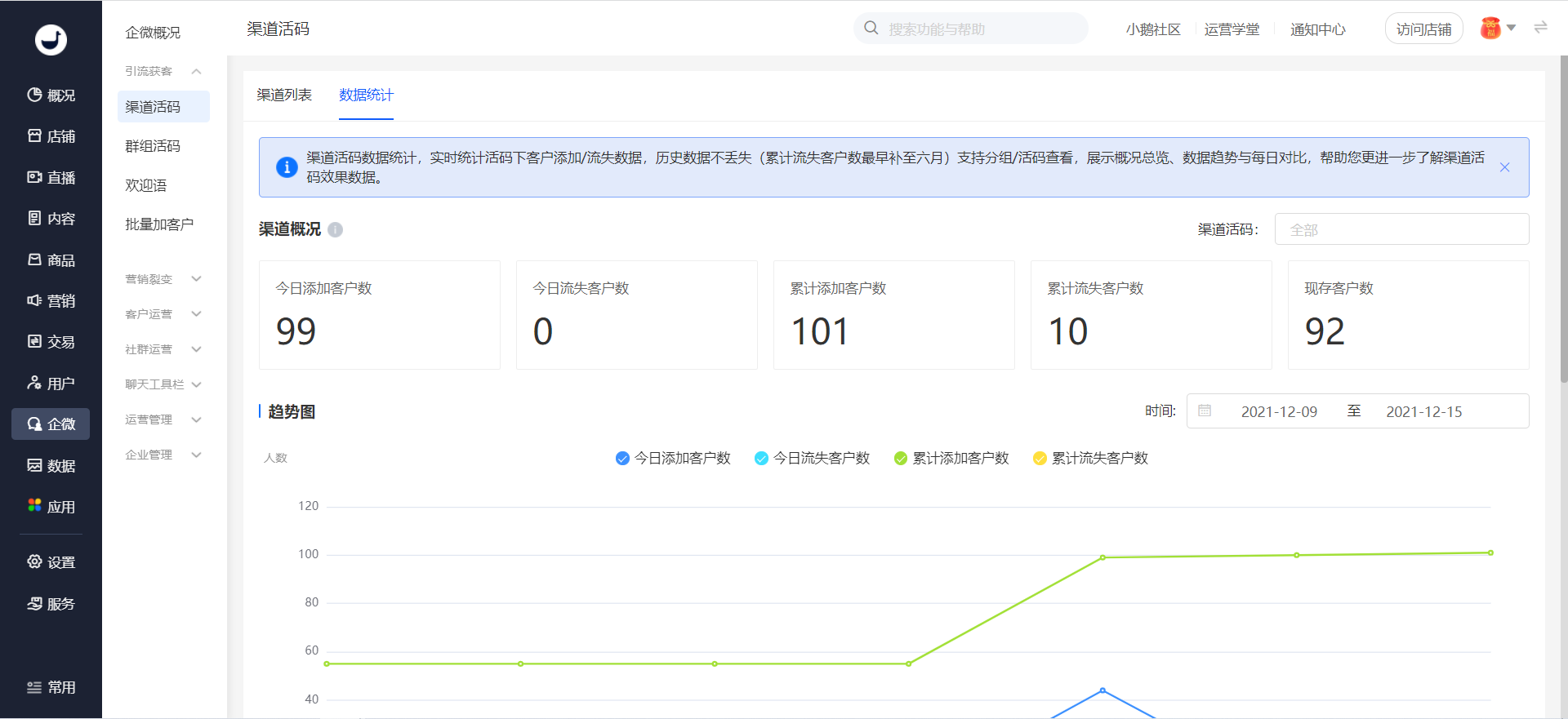Toggle 今日添加客户数 legend series
The image size is (1568, 719).
(x=673, y=459)
